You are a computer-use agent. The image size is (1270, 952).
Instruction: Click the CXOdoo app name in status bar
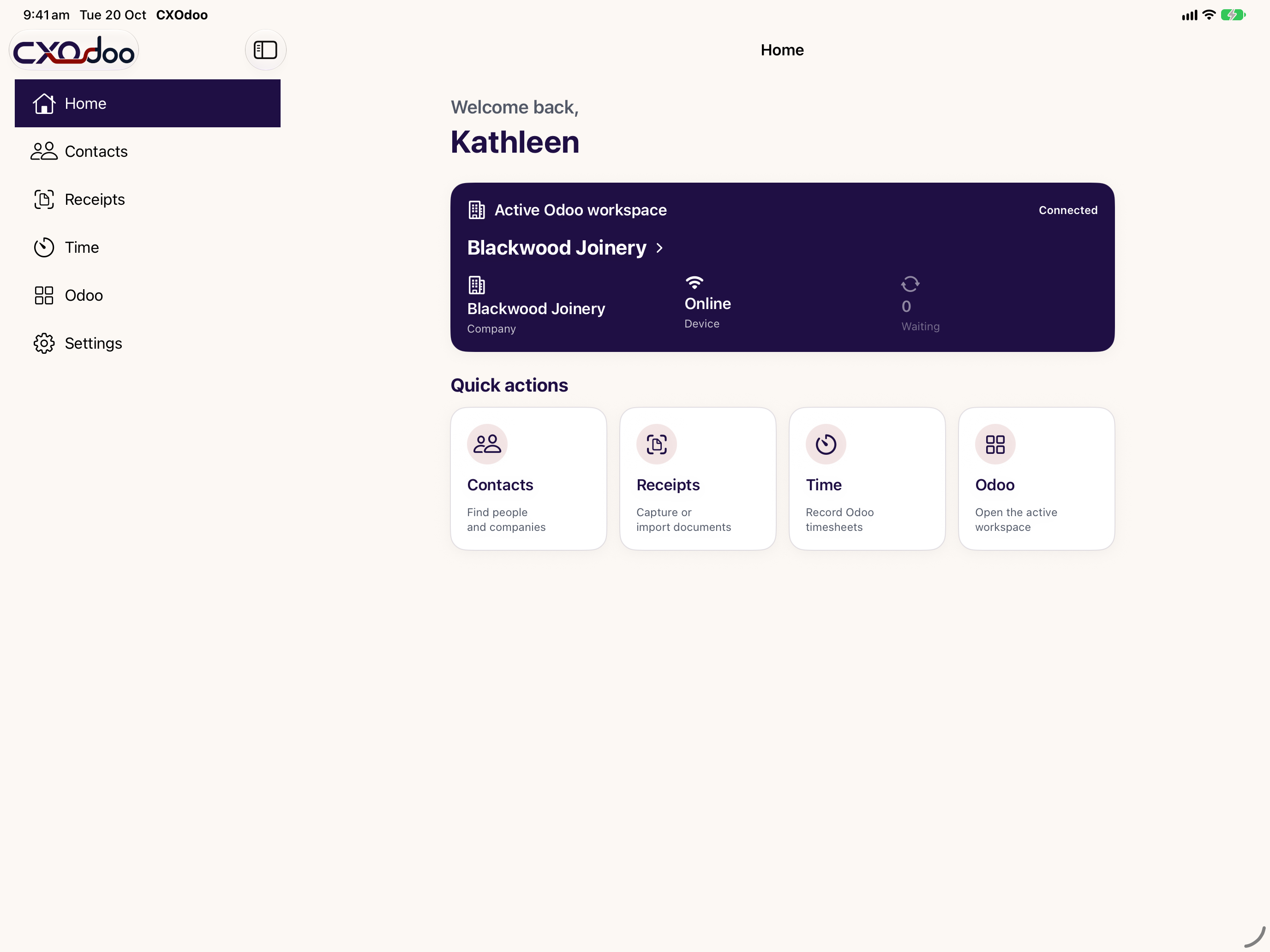pyautogui.click(x=182, y=15)
